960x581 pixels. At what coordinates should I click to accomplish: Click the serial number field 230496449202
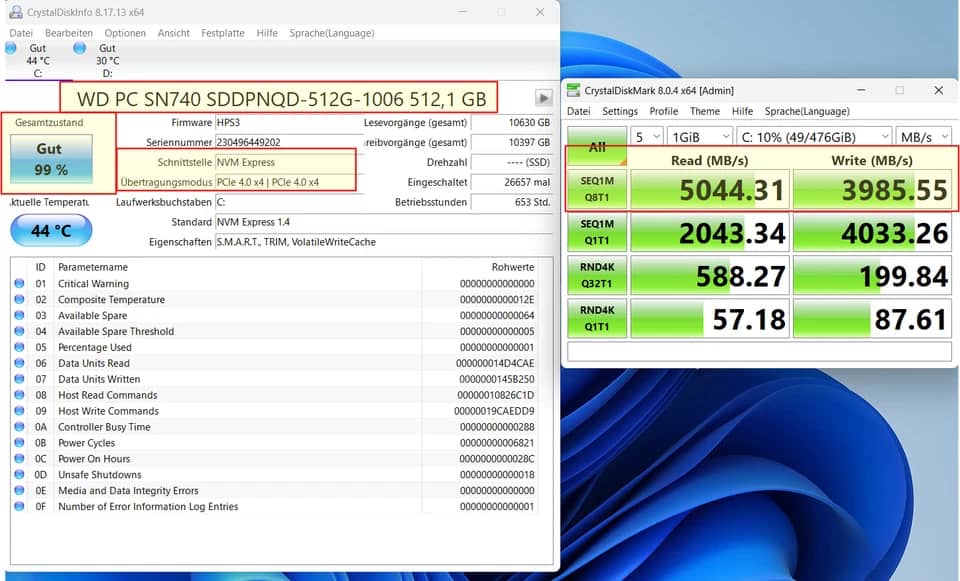point(289,142)
